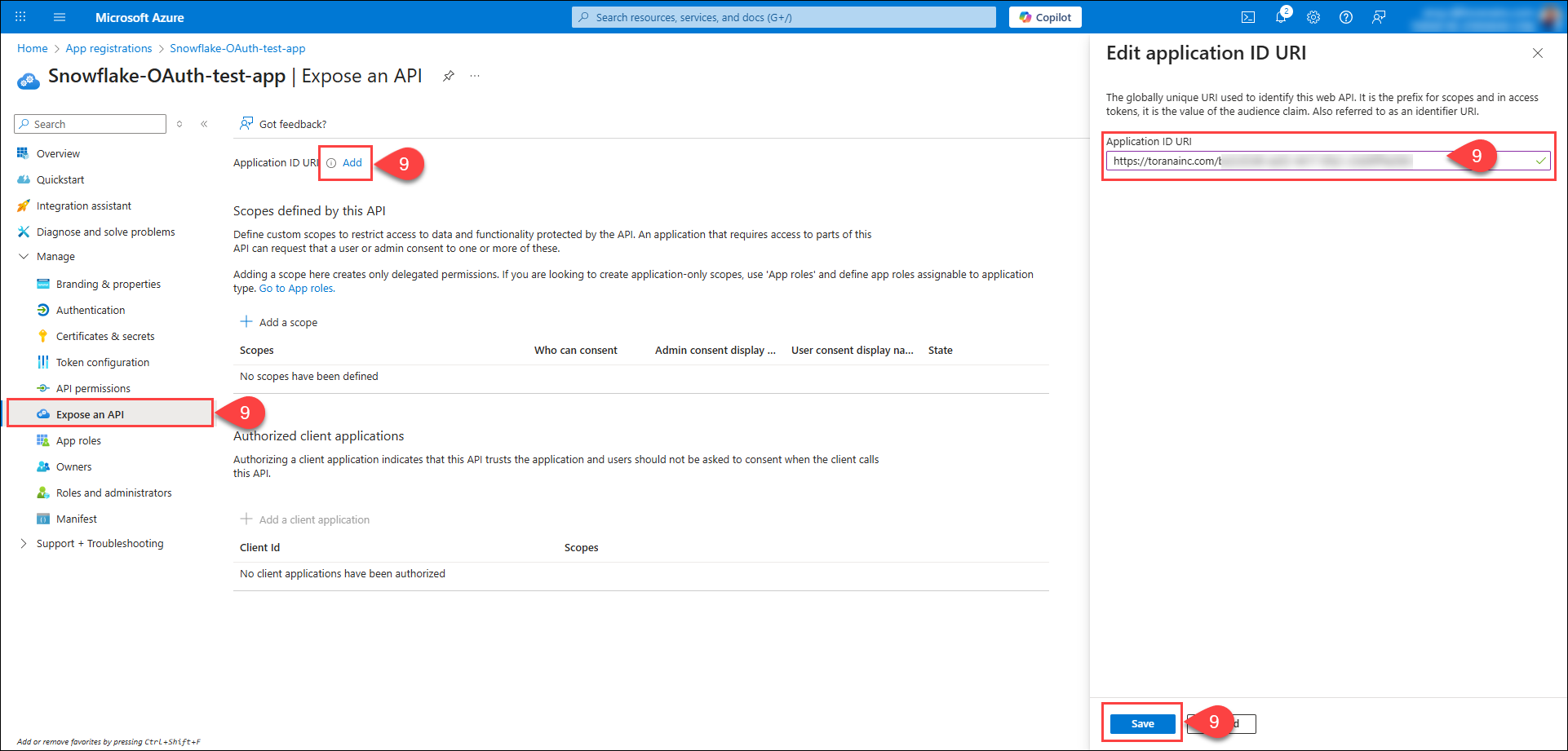
Task: Close the Edit application ID URI panel
Action: pyautogui.click(x=1537, y=53)
